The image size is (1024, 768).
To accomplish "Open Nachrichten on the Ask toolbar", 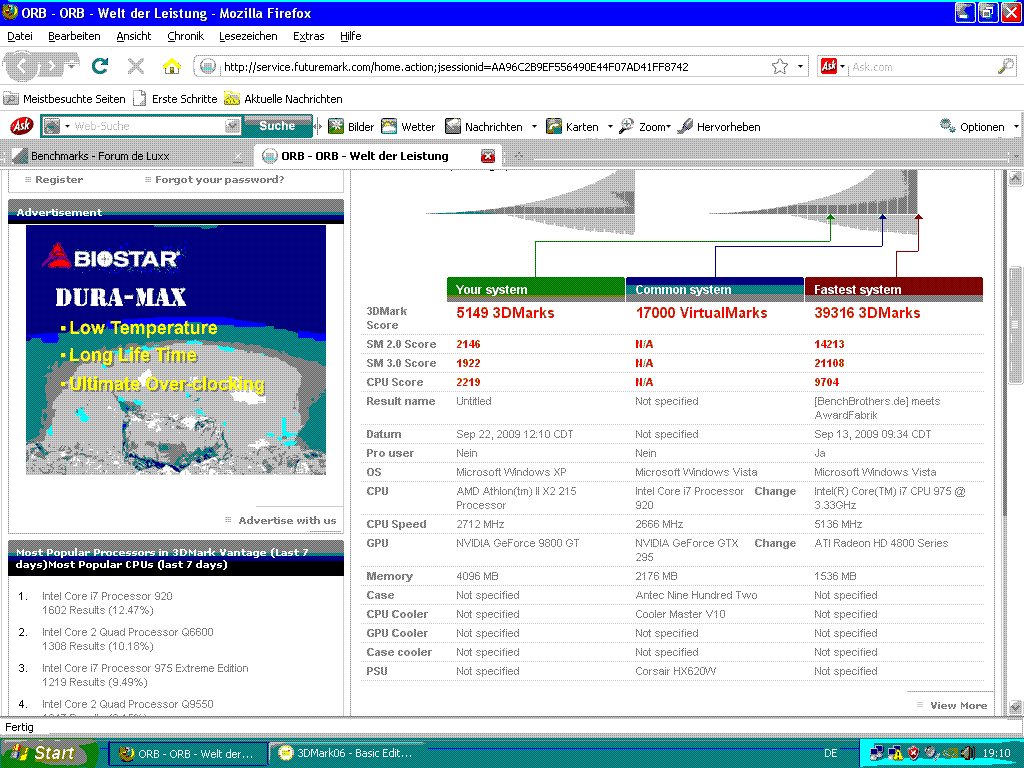I will click(x=484, y=127).
